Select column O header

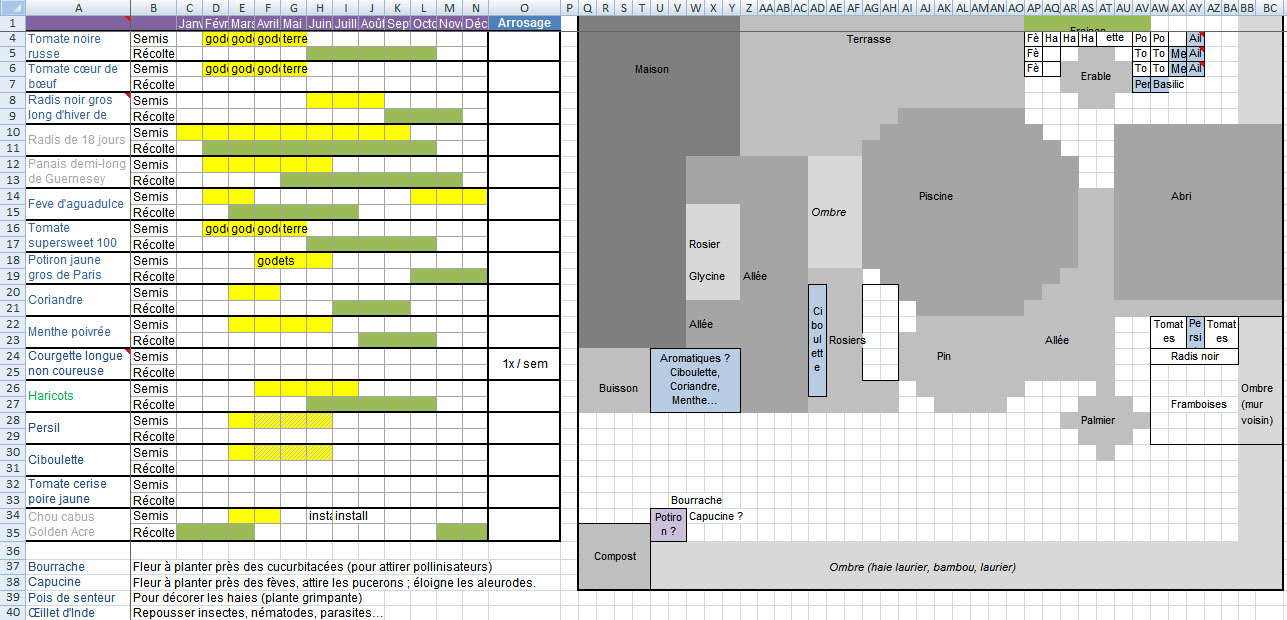(x=524, y=7)
